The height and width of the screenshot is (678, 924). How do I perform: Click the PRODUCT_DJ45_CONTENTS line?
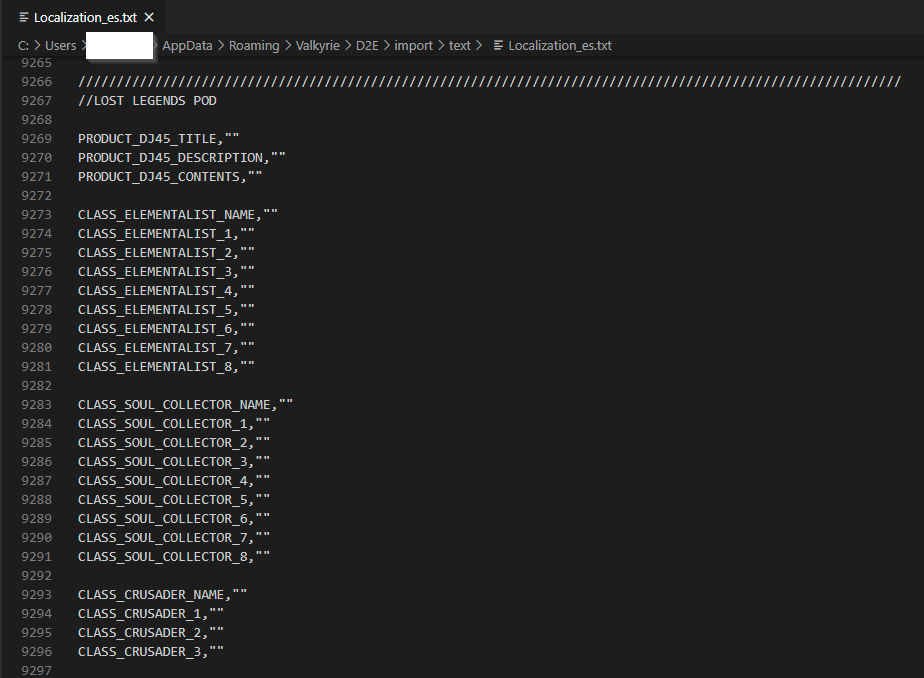(x=170, y=177)
